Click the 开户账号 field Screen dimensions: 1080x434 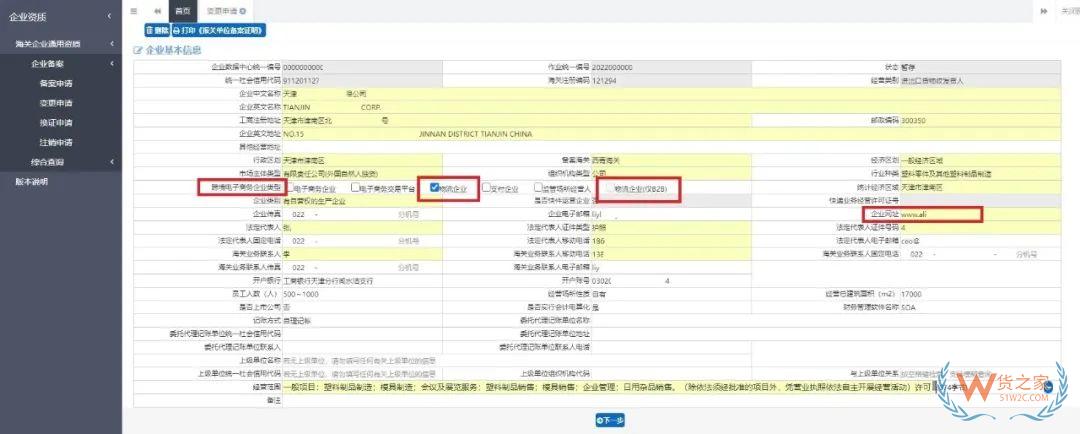tap(671, 281)
